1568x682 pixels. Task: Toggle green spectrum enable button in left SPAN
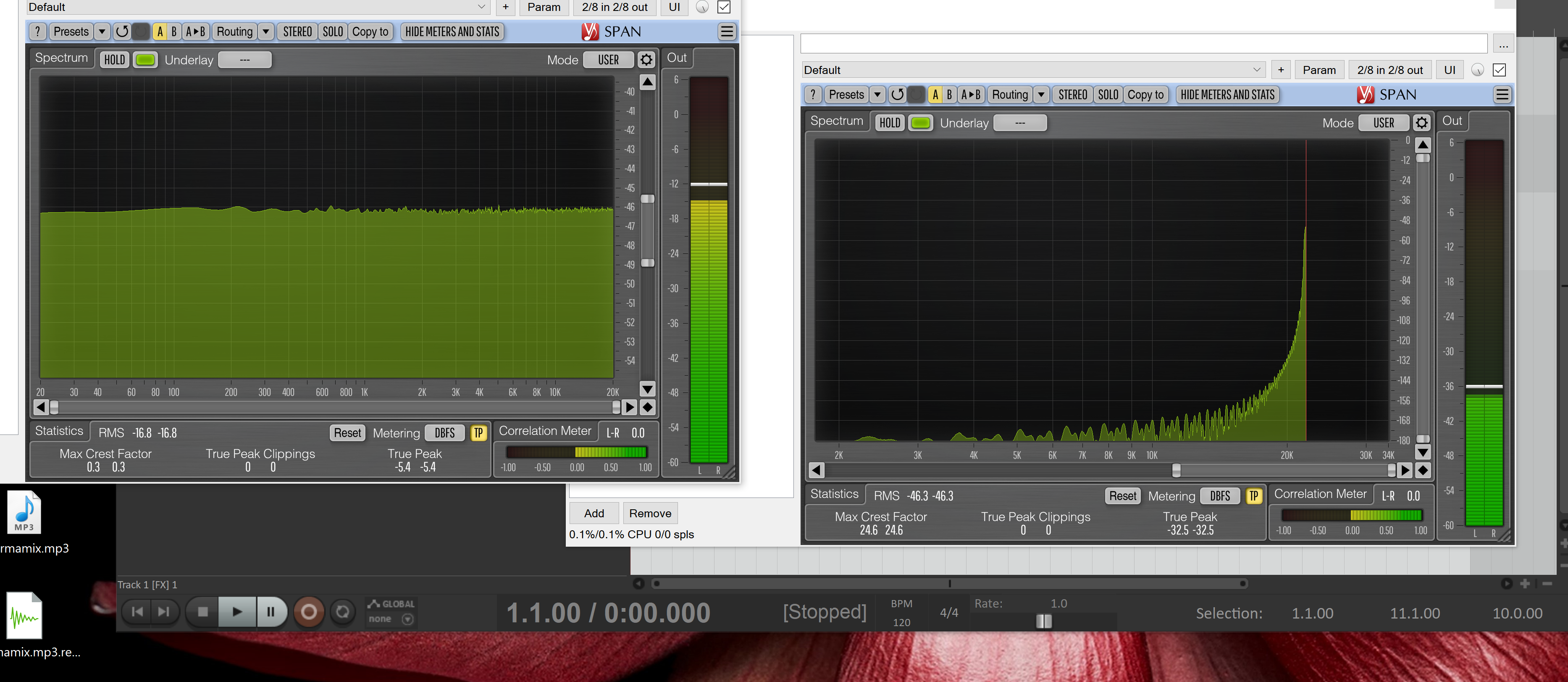pyautogui.click(x=145, y=60)
